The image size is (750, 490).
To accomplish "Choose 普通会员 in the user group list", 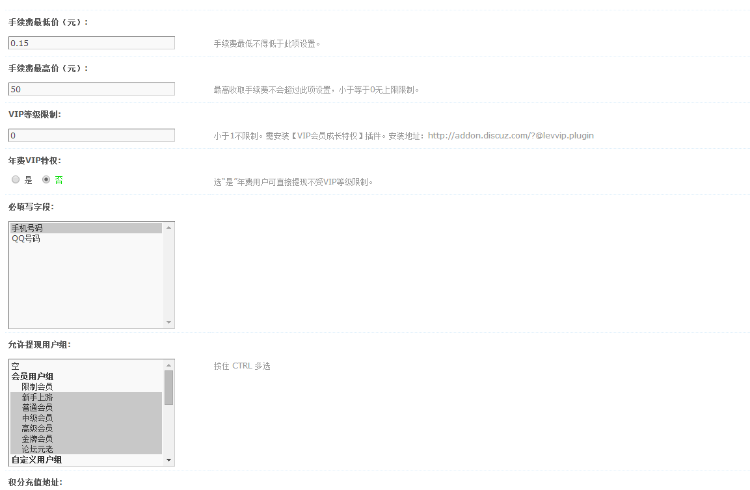I will (86, 408).
